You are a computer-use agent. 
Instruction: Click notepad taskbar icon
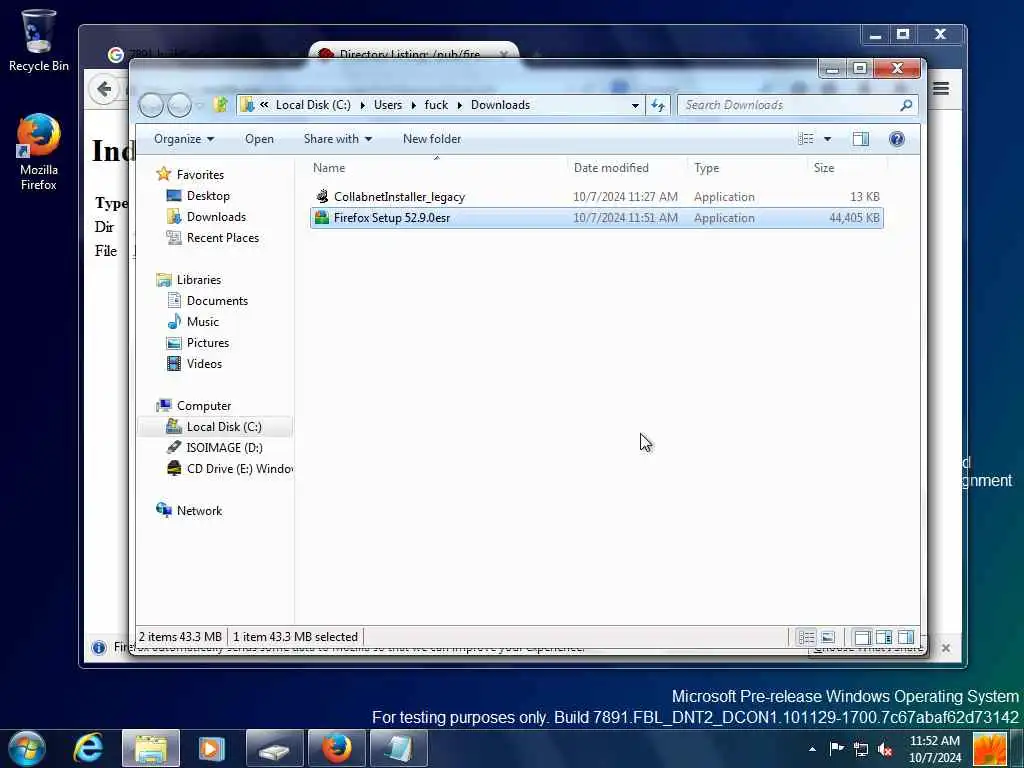click(x=398, y=748)
